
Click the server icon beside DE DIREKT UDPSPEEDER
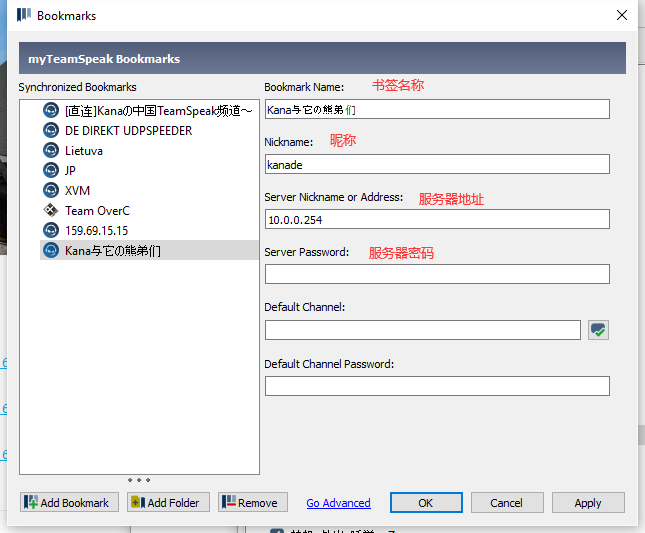(51, 130)
